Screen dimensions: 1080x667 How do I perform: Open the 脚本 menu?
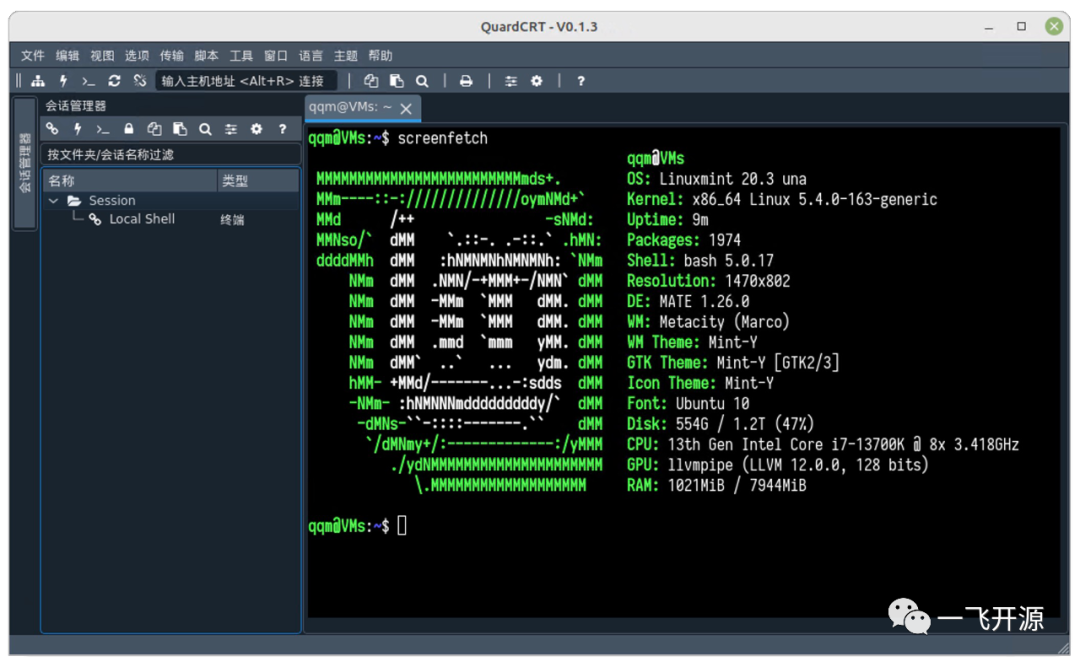point(206,56)
